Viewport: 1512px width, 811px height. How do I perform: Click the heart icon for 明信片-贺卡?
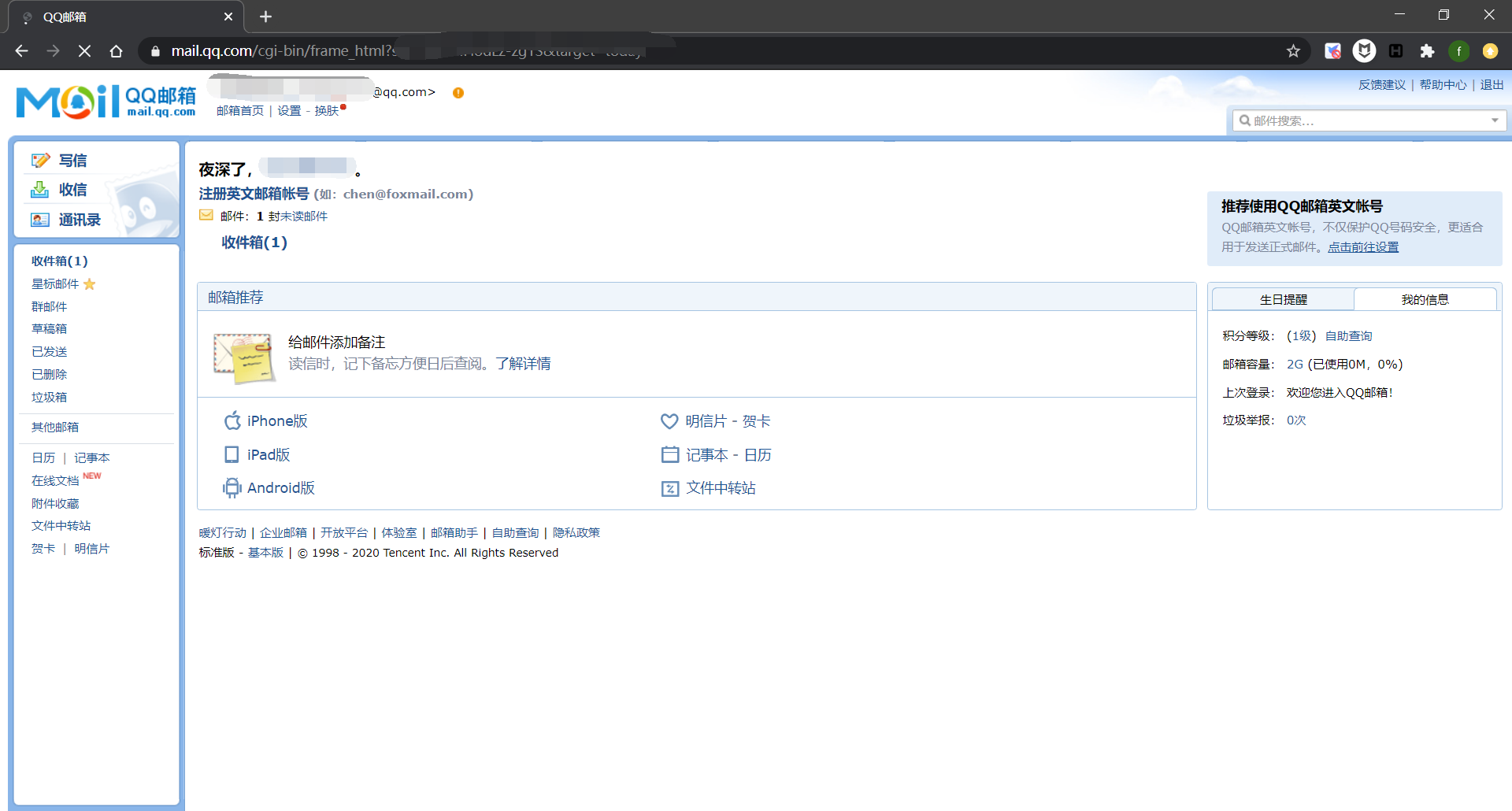click(669, 421)
